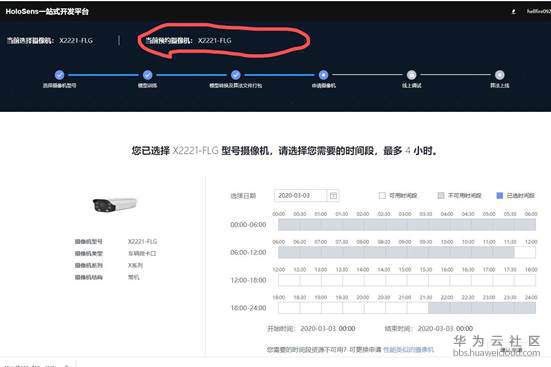The width and height of the screenshot is (551, 367).
Task: Click the 06:00-12:00 row label
Action: click(248, 252)
